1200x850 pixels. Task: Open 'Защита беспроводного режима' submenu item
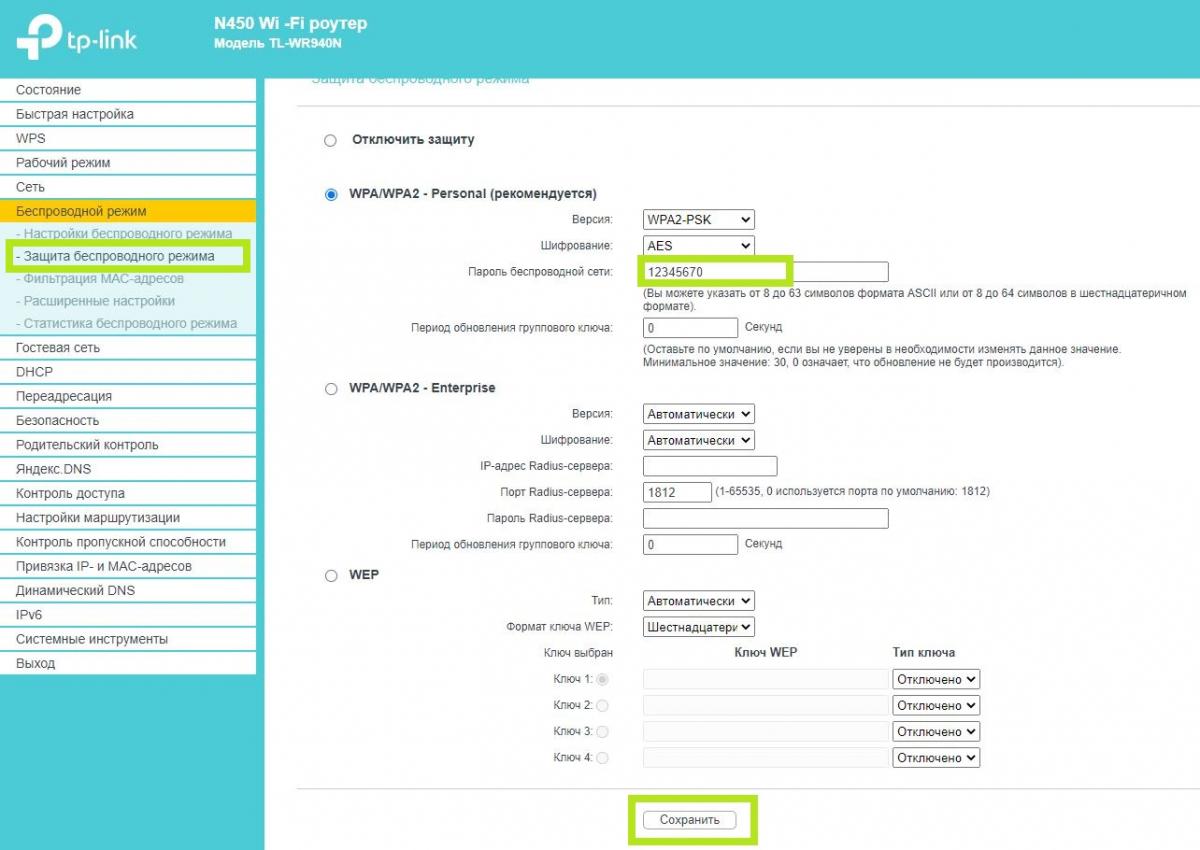pos(119,257)
